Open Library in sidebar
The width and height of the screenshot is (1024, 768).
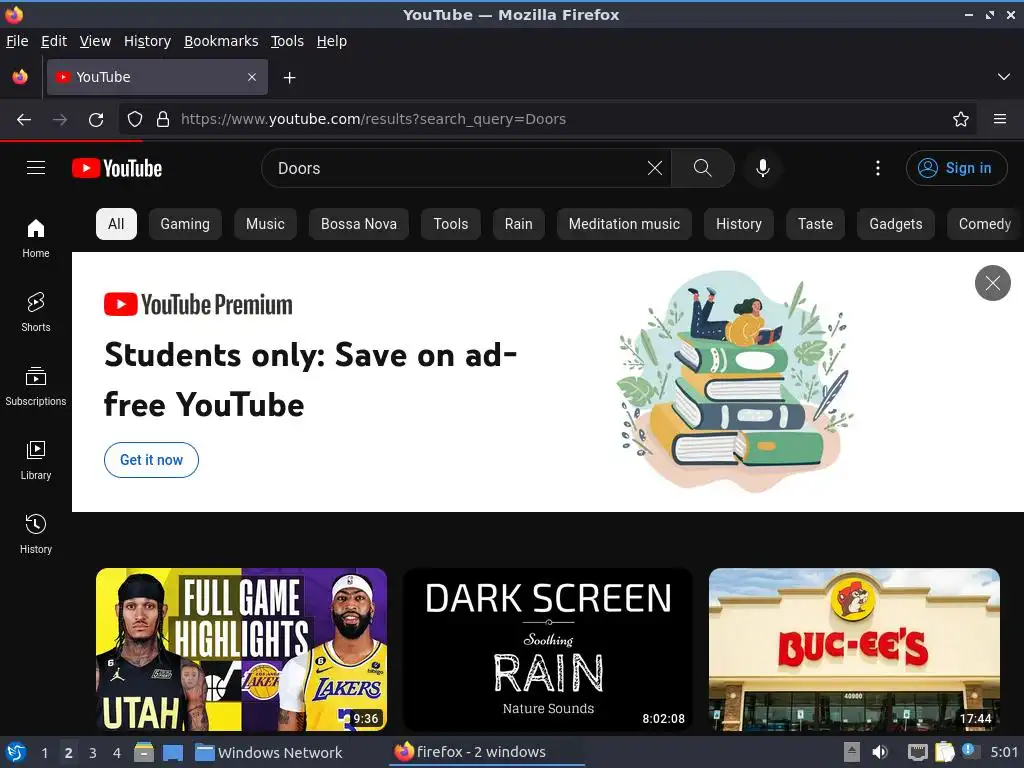coord(36,460)
